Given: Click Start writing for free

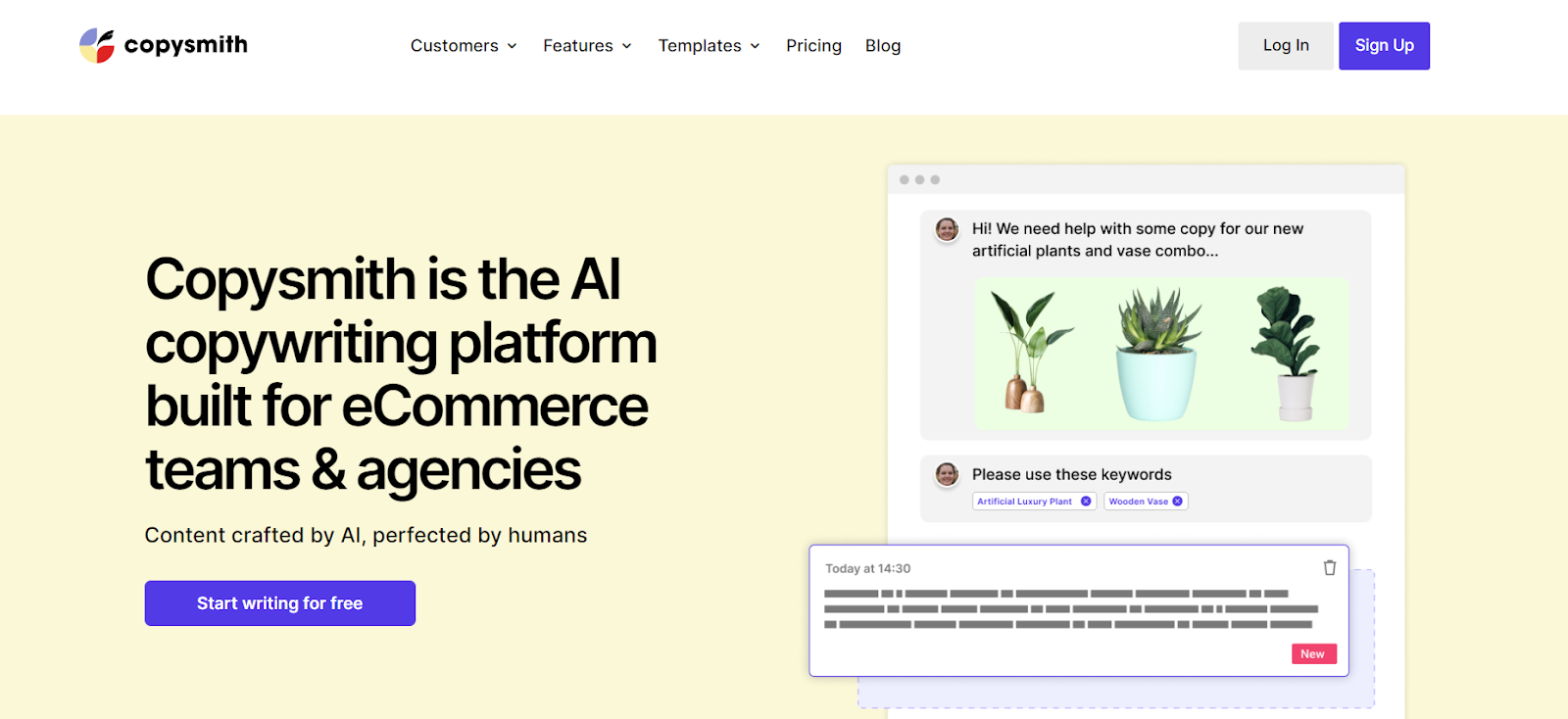Looking at the screenshot, I should tap(280, 603).
